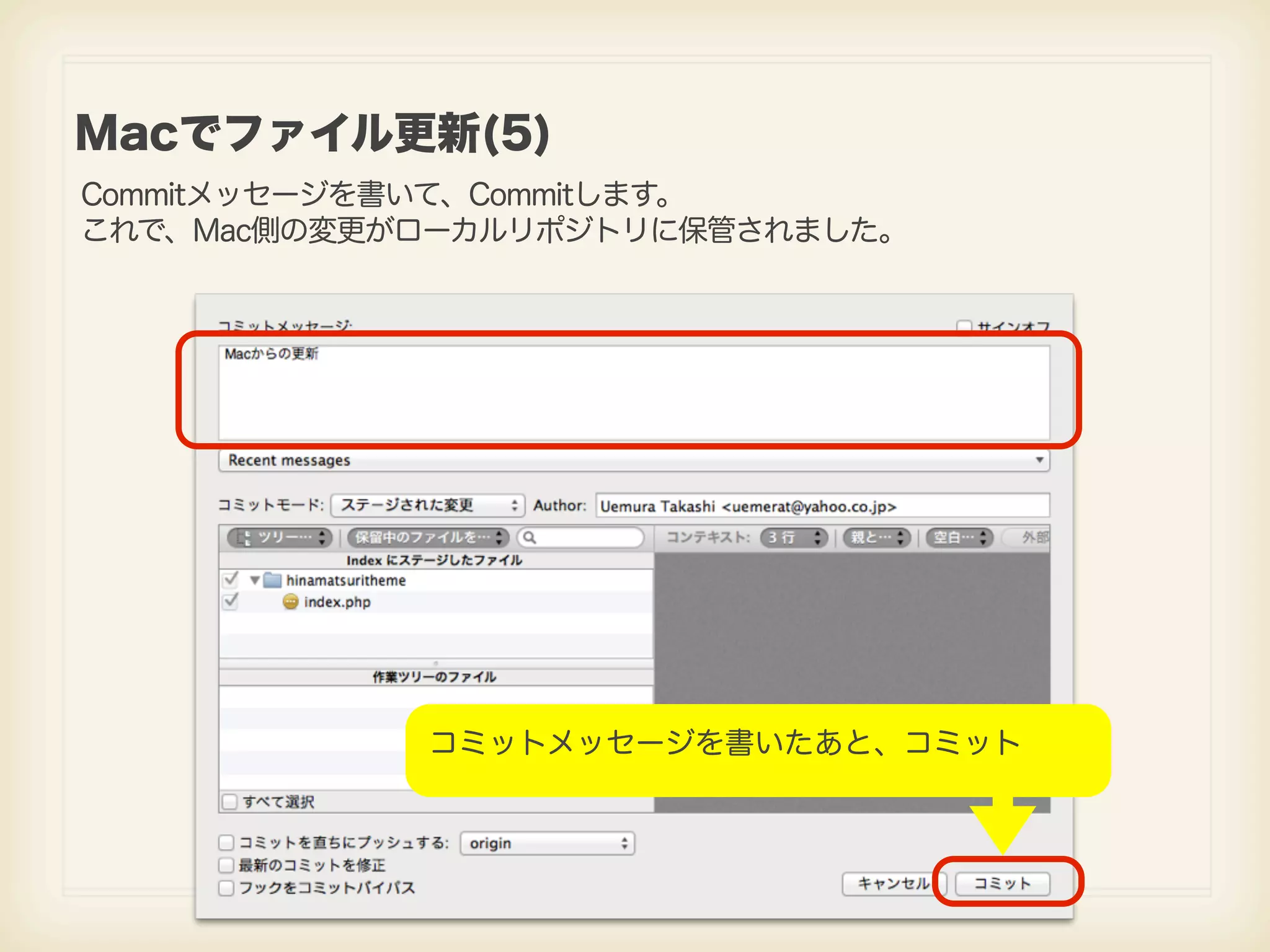Open the tree view mode selector (ツリー)

[x=280, y=537]
